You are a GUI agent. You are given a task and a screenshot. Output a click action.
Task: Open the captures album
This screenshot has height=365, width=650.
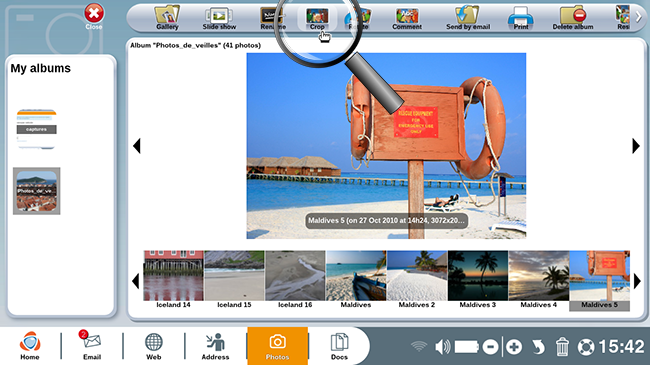coord(36,129)
